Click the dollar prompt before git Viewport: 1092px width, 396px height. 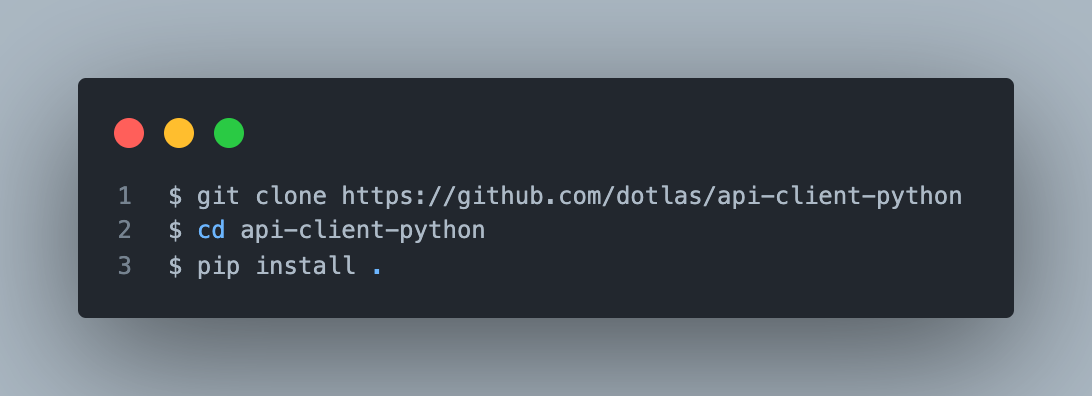pos(175,196)
